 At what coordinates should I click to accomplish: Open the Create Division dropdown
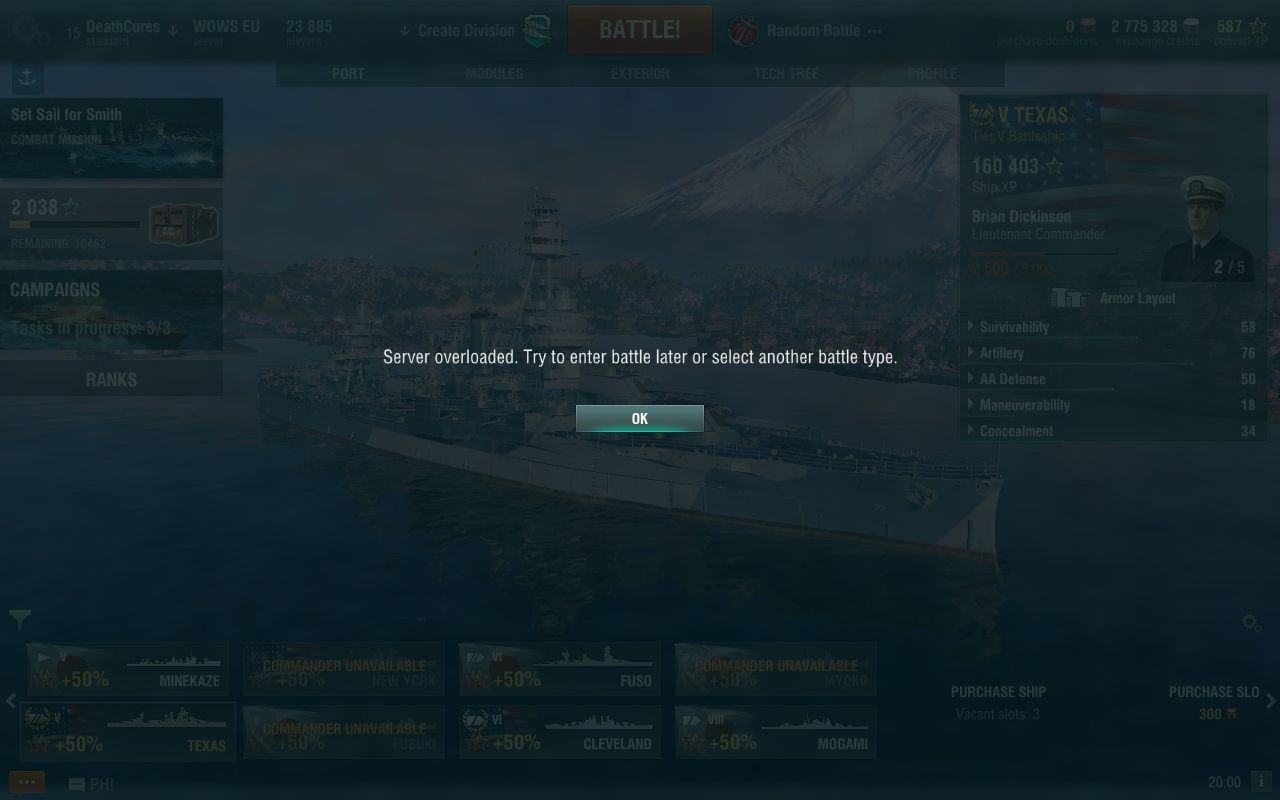point(459,31)
